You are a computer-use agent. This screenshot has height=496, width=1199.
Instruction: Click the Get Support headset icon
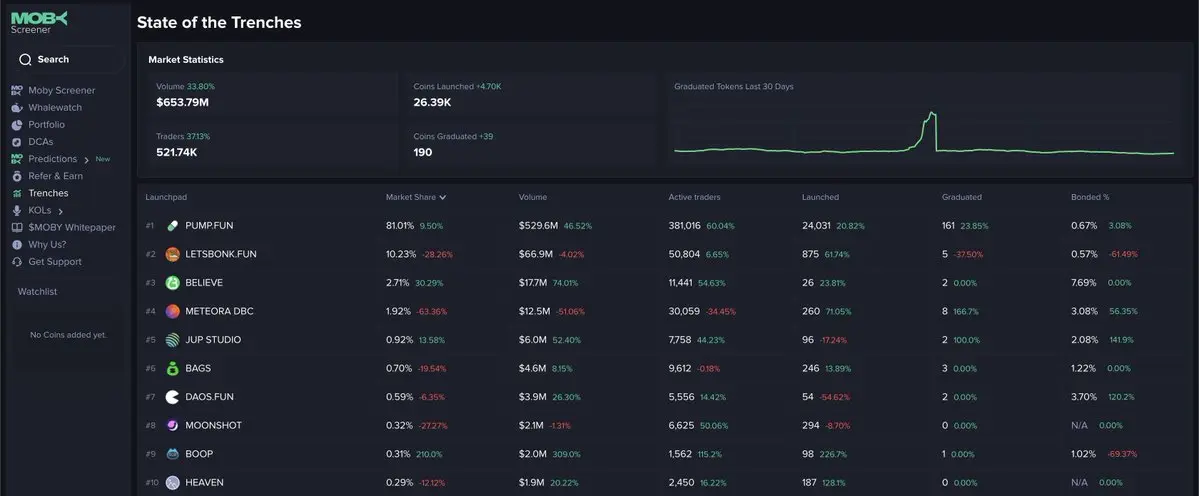tap(17, 262)
